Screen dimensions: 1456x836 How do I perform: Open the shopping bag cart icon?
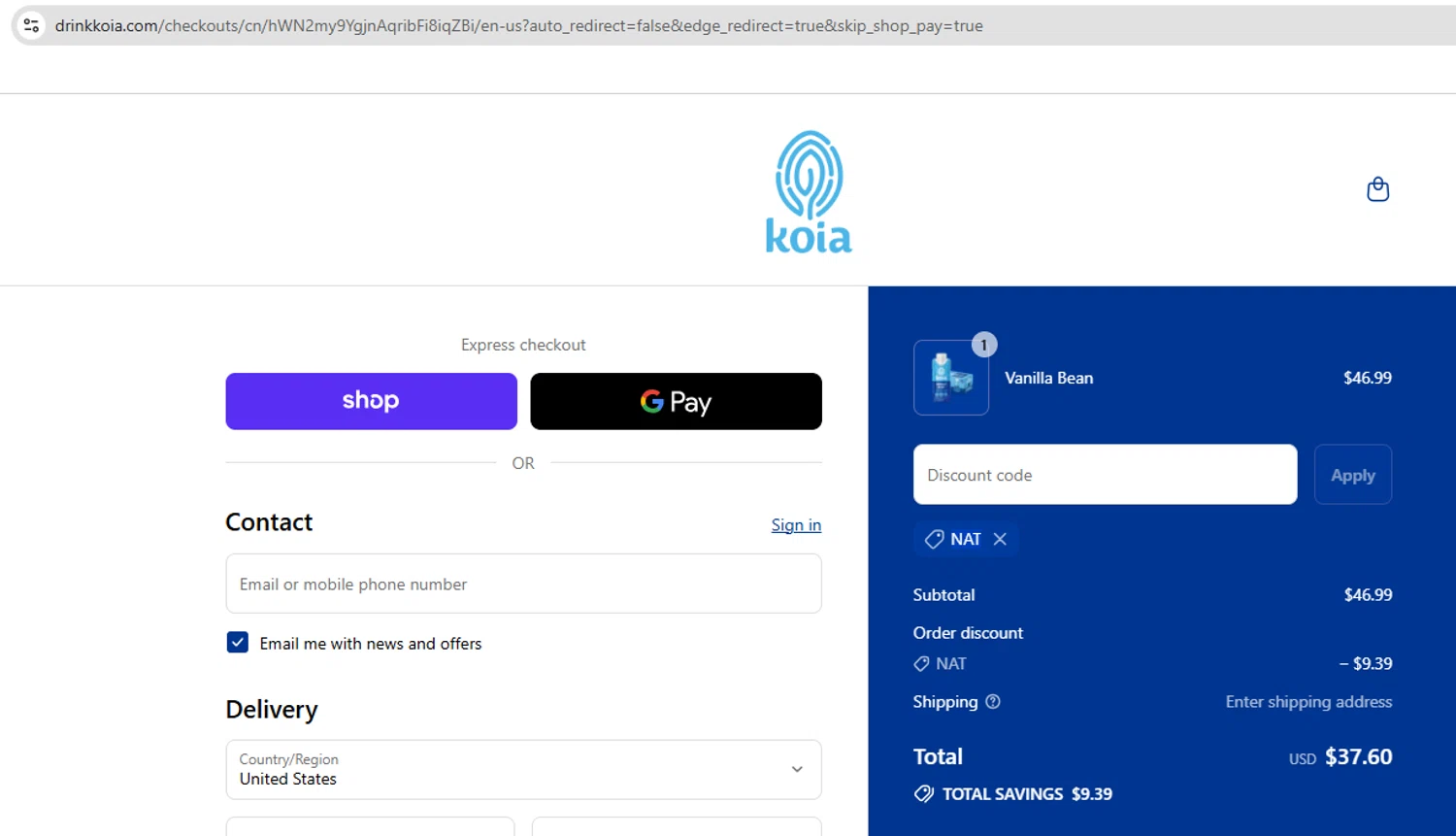pos(1377,189)
